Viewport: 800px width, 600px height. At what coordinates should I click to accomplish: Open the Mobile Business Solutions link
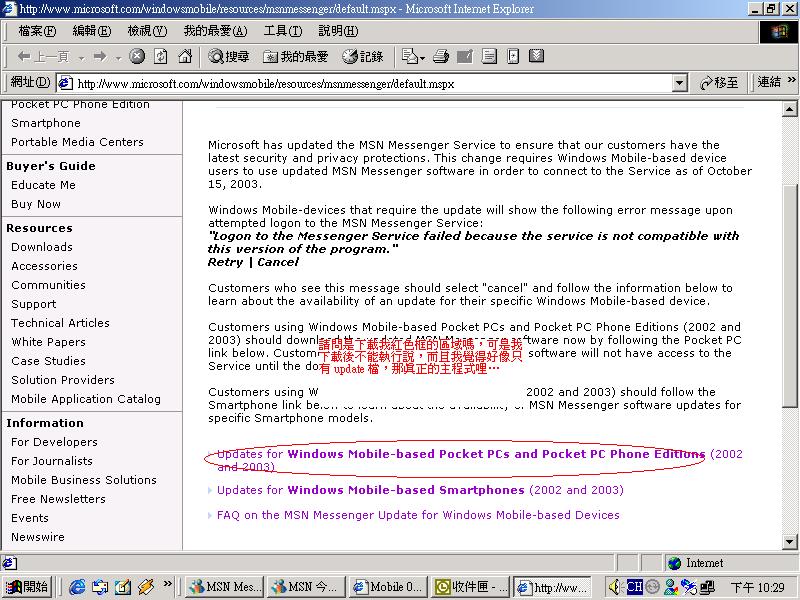coord(84,480)
